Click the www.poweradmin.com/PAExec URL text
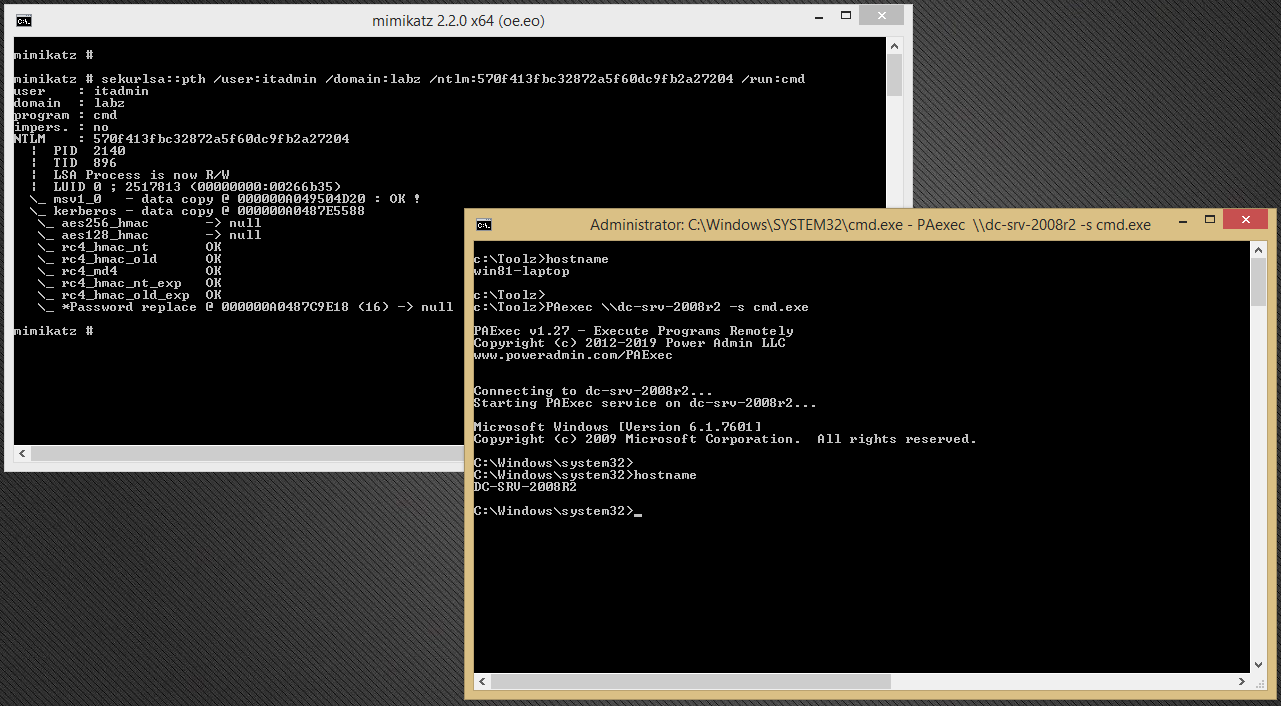The image size is (1281, 706). coord(573,355)
